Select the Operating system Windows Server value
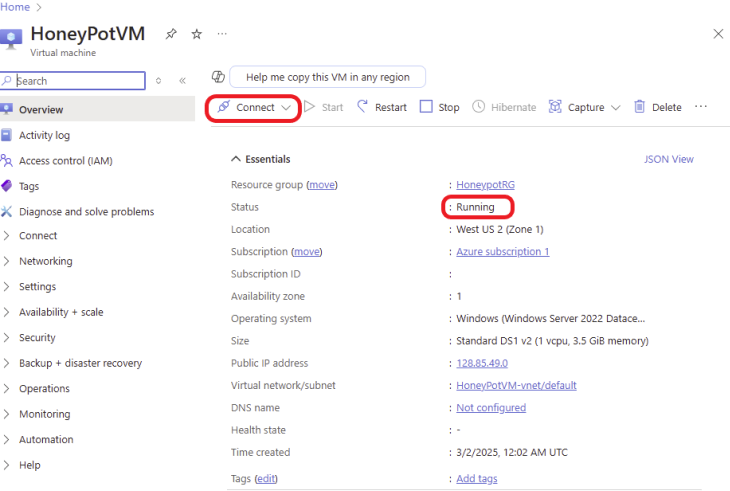 click(x=551, y=319)
